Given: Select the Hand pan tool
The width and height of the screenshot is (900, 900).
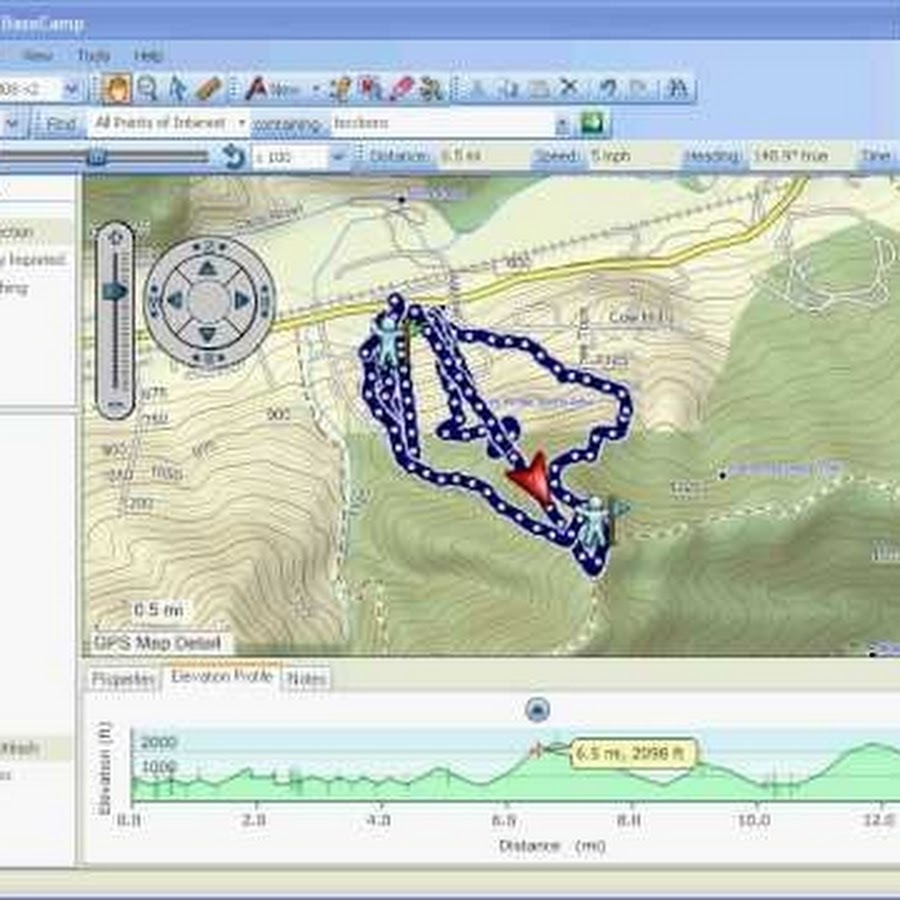Looking at the screenshot, I should point(117,89).
